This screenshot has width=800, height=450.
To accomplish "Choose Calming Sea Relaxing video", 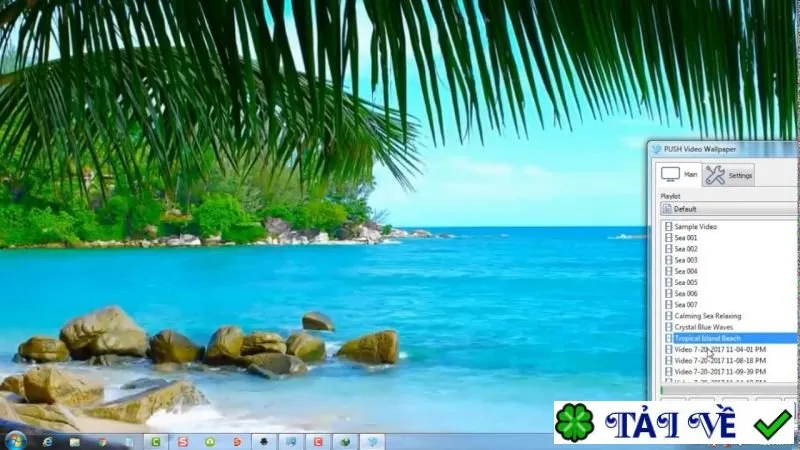I will pos(708,316).
